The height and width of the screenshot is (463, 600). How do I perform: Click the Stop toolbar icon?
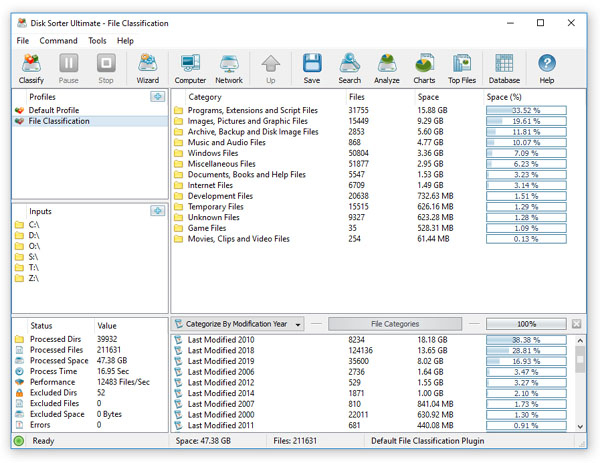(106, 68)
